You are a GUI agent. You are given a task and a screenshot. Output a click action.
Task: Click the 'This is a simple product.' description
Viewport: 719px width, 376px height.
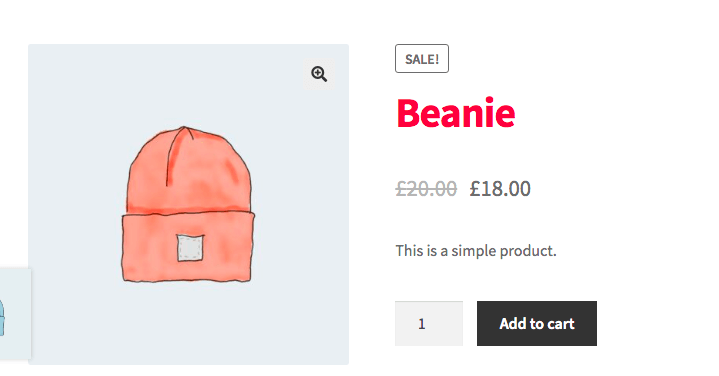[476, 251]
